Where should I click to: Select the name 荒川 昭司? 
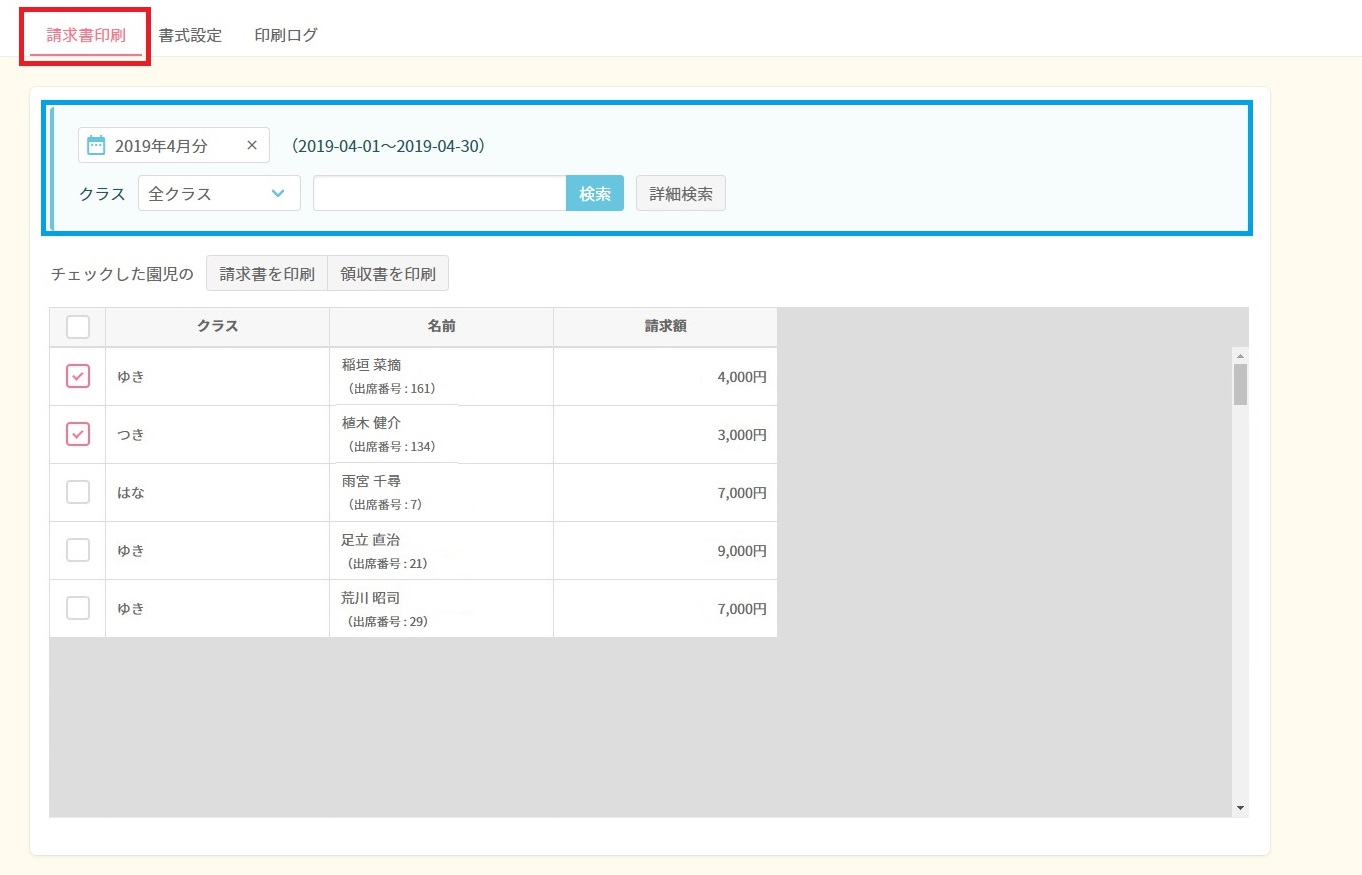371,597
